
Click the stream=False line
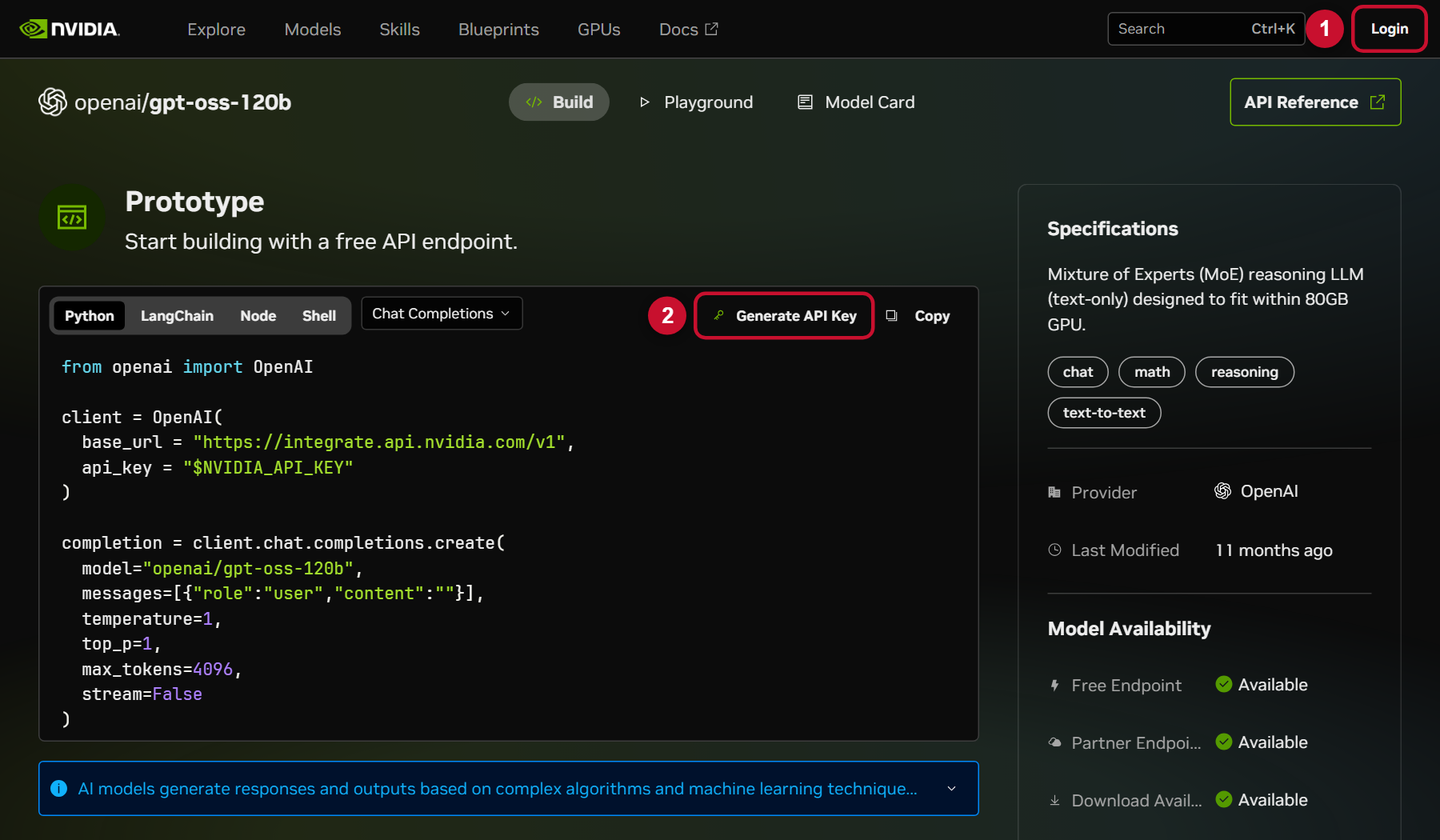142,694
